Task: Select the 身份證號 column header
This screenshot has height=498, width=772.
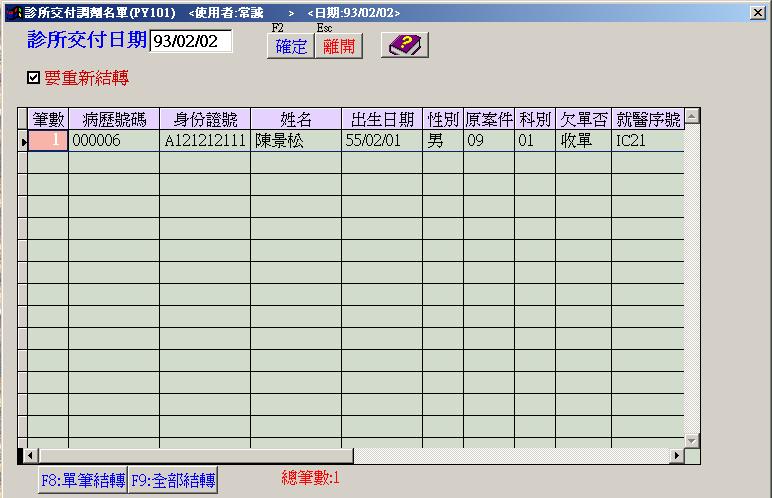Action: pyautogui.click(x=205, y=120)
